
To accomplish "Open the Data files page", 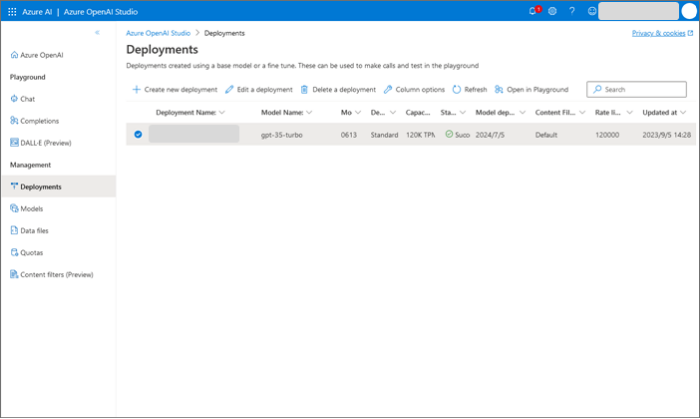I will (29, 231).
